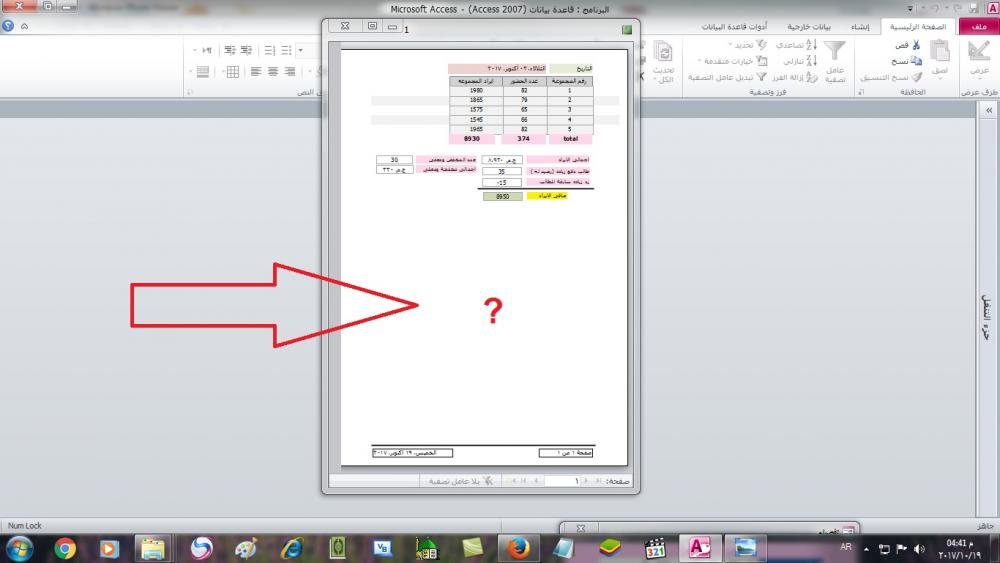The image size is (1000, 563).
Task: Click the Format Painter (نسخ التنسيق) brush
Action: pos(916,77)
